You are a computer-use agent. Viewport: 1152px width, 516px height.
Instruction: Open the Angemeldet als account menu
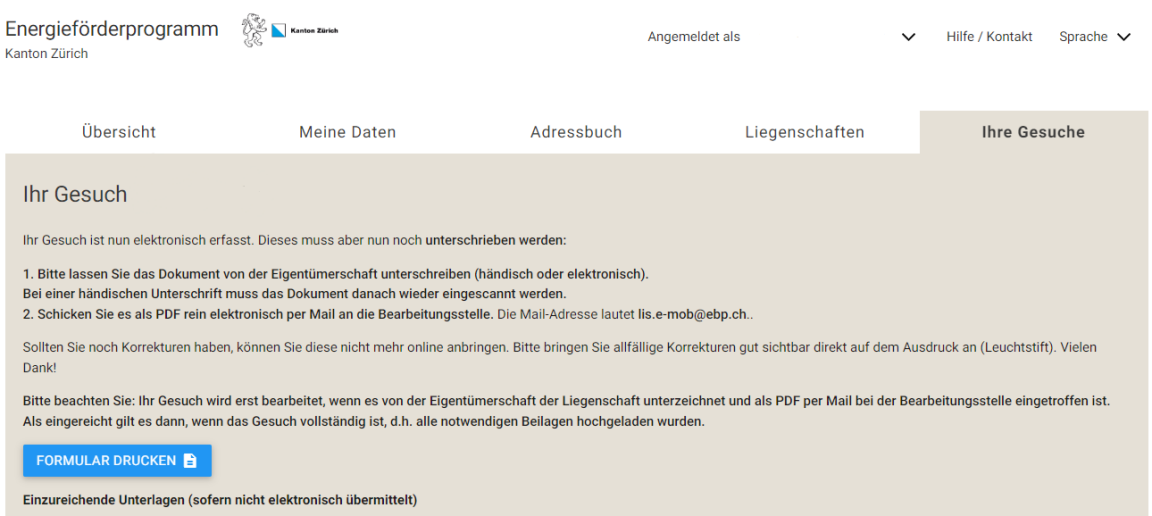694,37
